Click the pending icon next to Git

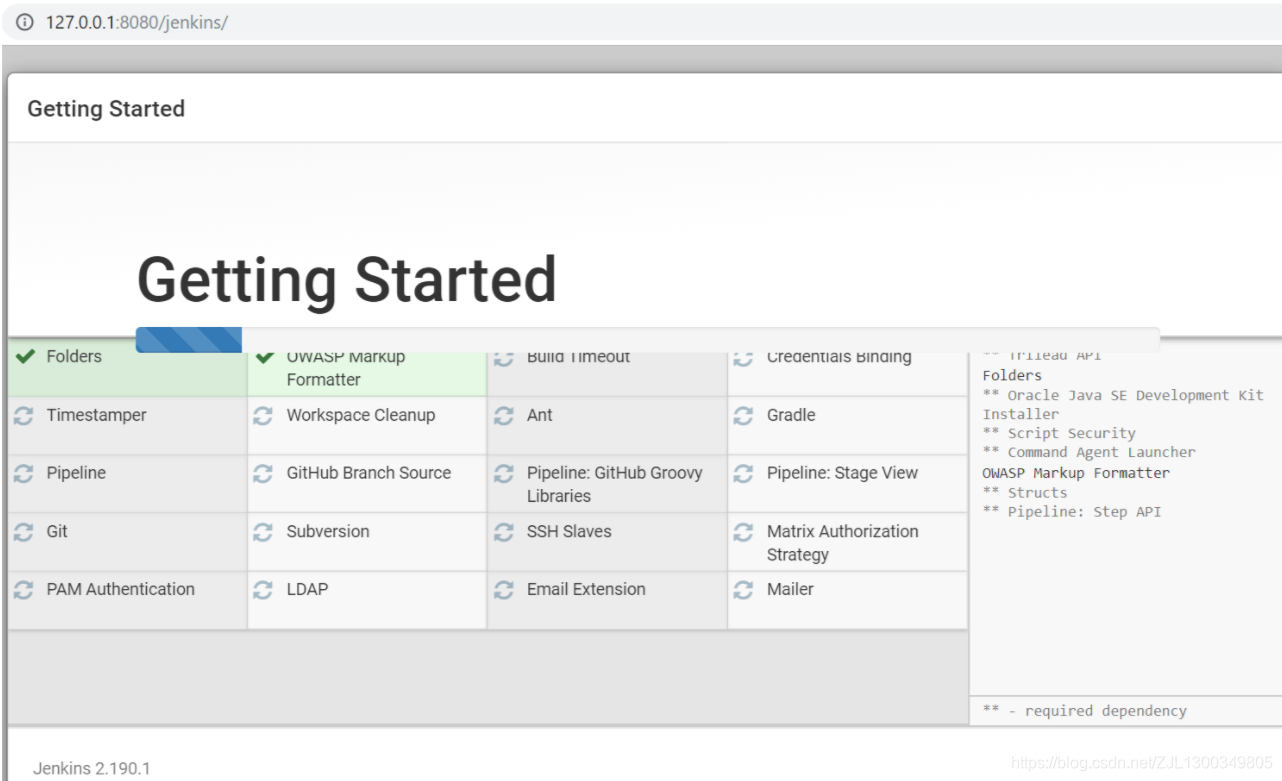coord(24,532)
